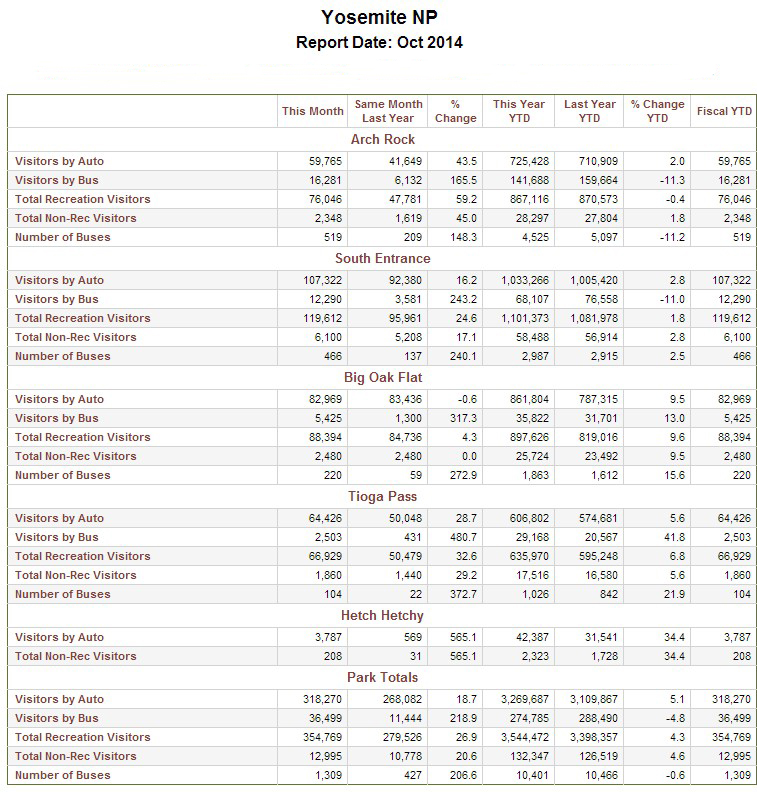Select Big Oak Flat buses % change YTD 15.6
The image size is (757, 792).
pyautogui.click(x=674, y=475)
